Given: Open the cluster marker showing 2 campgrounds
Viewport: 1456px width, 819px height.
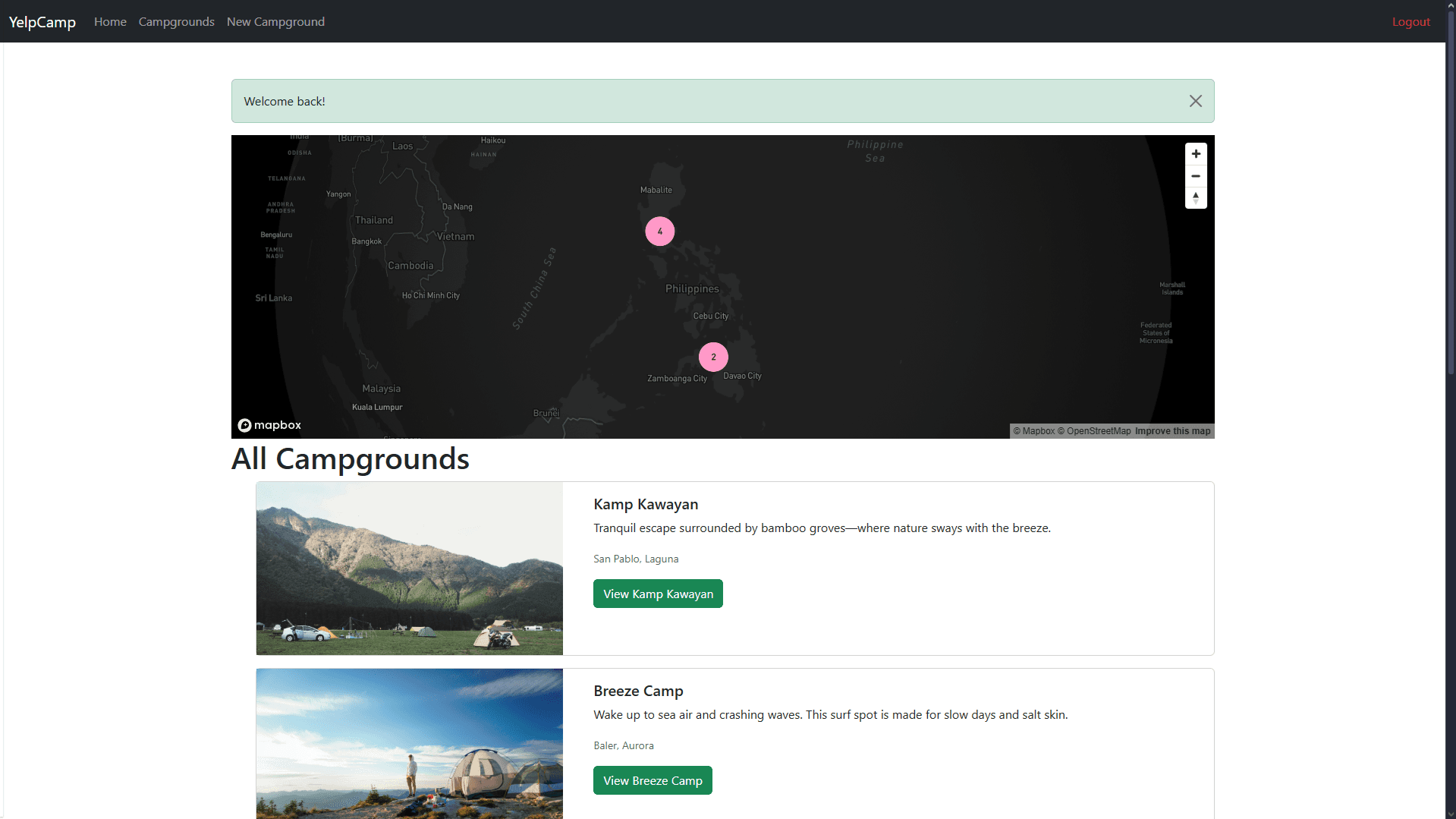Looking at the screenshot, I should click(x=713, y=357).
